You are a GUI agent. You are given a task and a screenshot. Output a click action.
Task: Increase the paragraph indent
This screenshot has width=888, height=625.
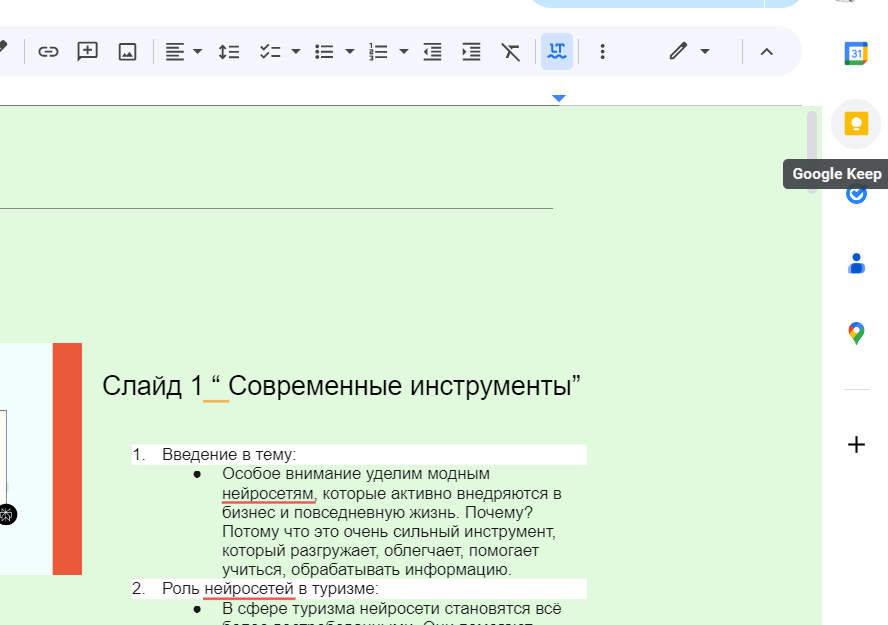tap(471, 51)
